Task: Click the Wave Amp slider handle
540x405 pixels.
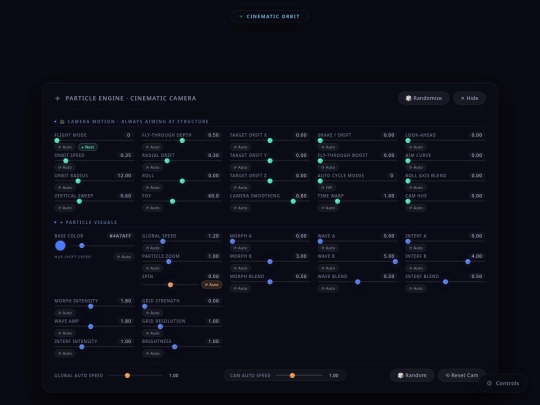Action: [x=91, y=326]
